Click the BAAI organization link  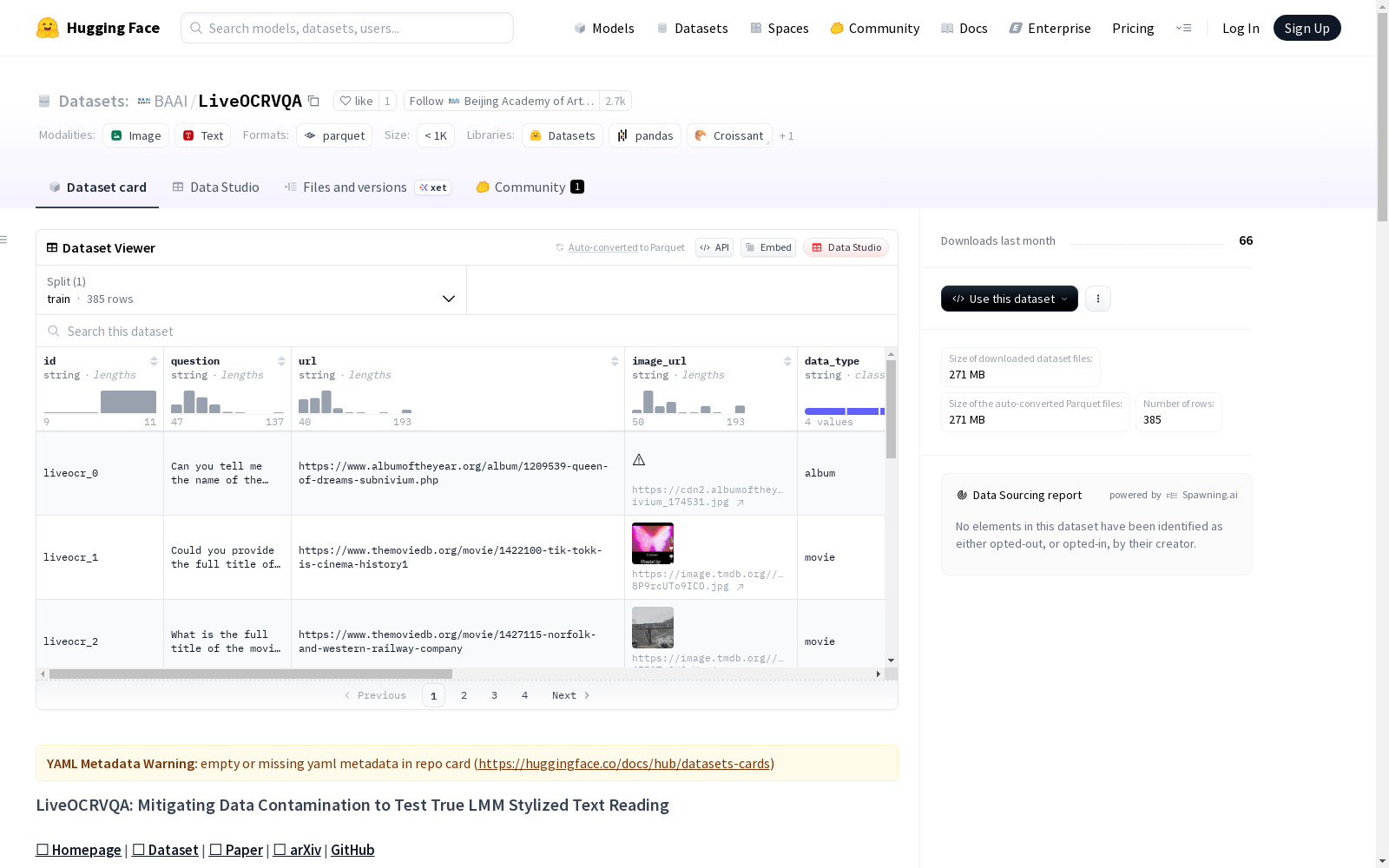click(x=171, y=102)
